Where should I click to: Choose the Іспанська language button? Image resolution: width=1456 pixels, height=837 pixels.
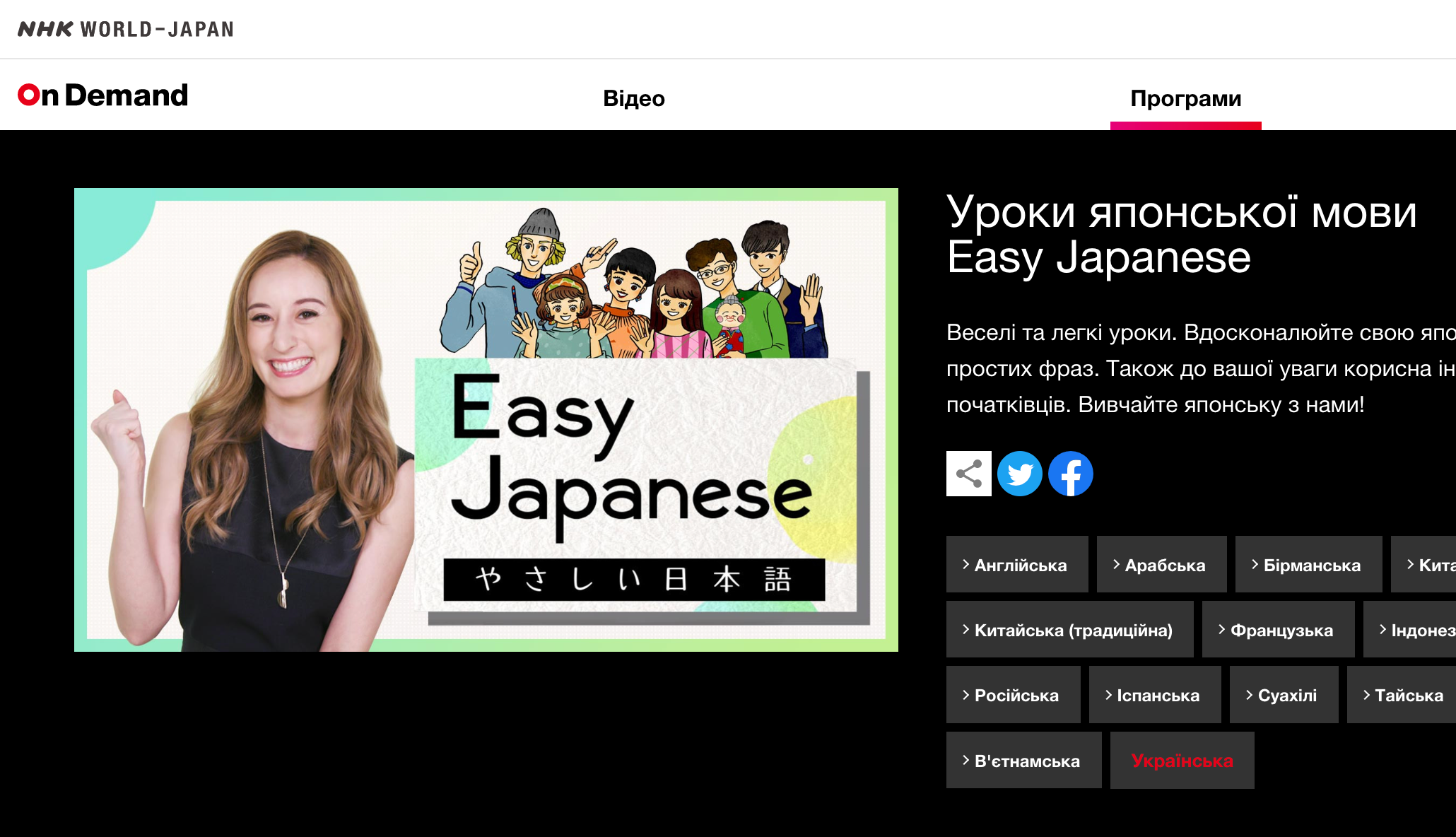[x=1154, y=695]
